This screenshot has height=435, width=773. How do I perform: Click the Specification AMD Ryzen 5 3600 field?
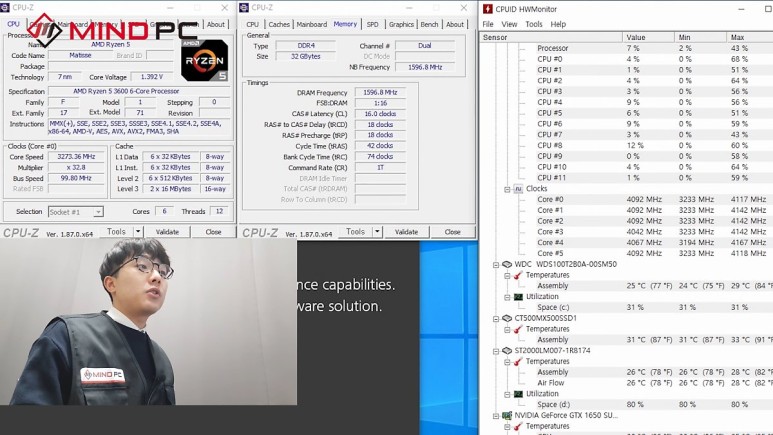[x=140, y=91]
